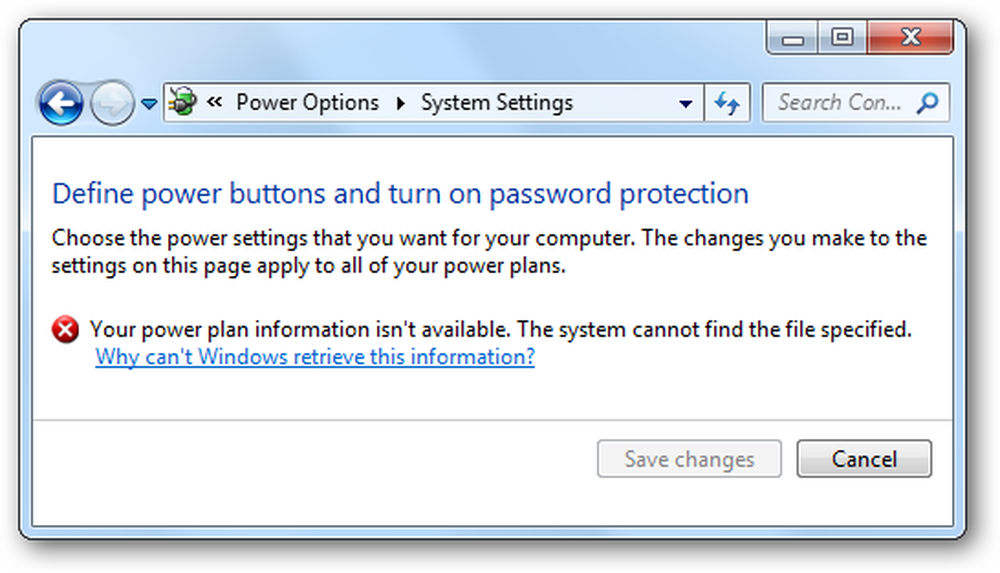Image resolution: width=1000 pixels, height=573 pixels.
Task: Maximize the System Settings window
Action: click(x=842, y=37)
